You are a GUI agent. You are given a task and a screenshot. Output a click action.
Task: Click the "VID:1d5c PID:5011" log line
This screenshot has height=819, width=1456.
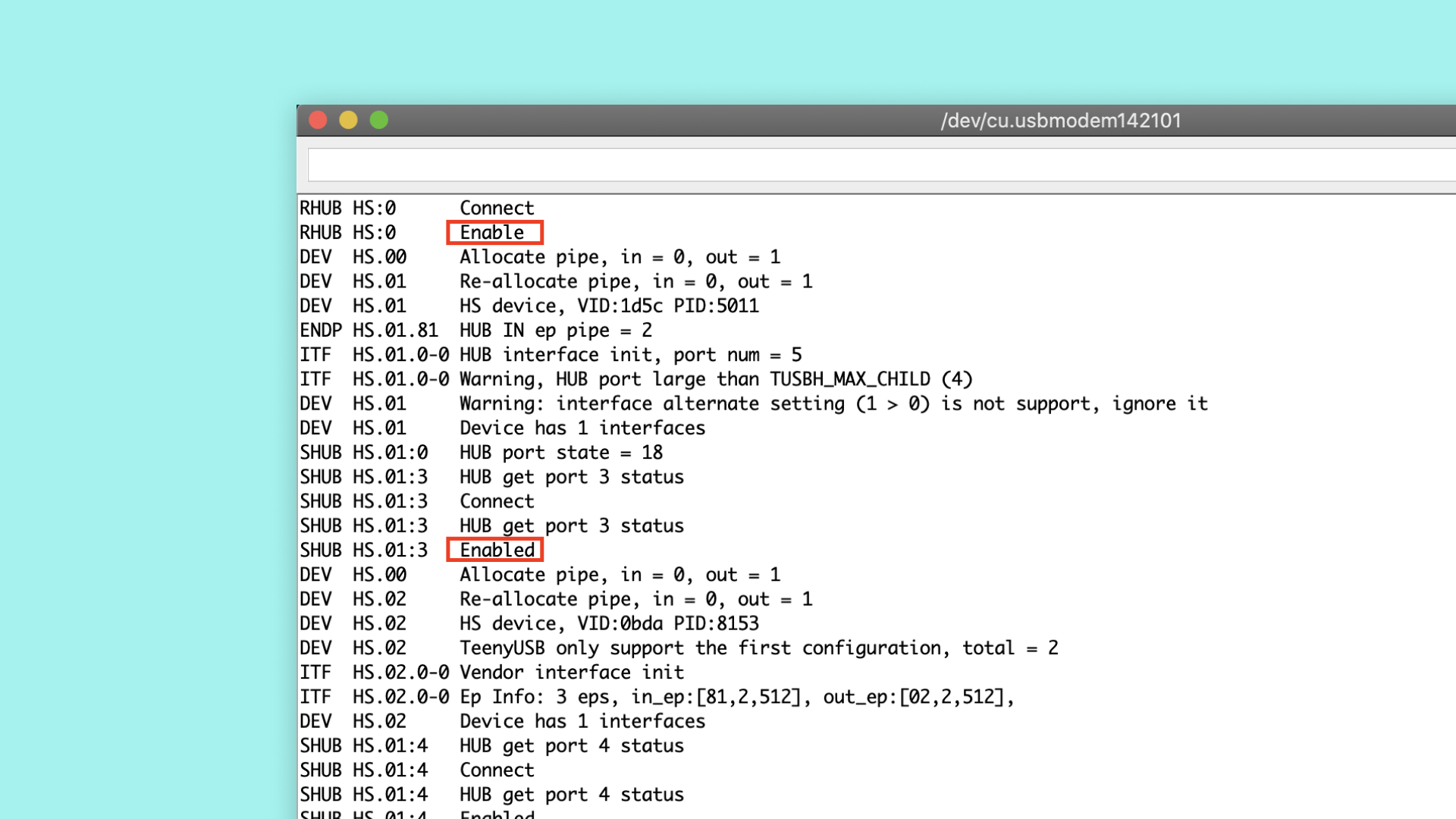point(608,306)
